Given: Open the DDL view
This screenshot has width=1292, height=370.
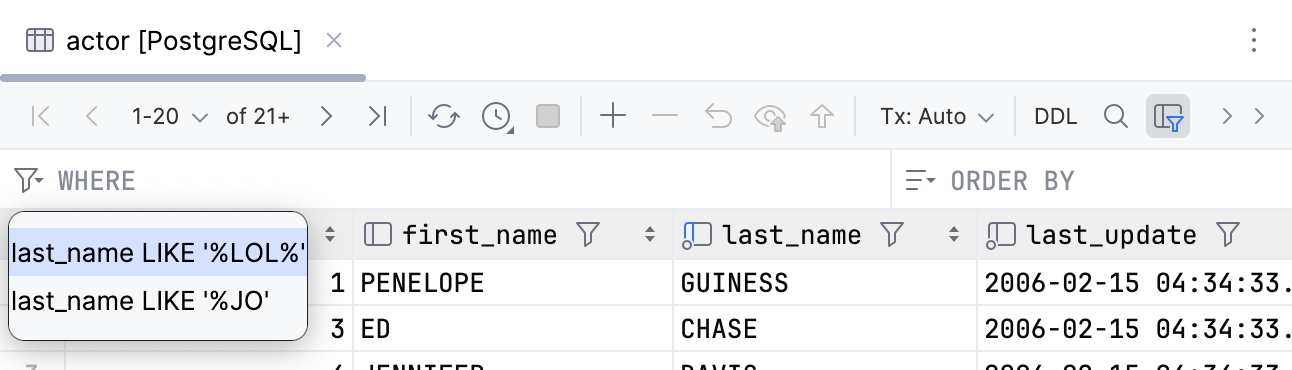Looking at the screenshot, I should 1056,116.
